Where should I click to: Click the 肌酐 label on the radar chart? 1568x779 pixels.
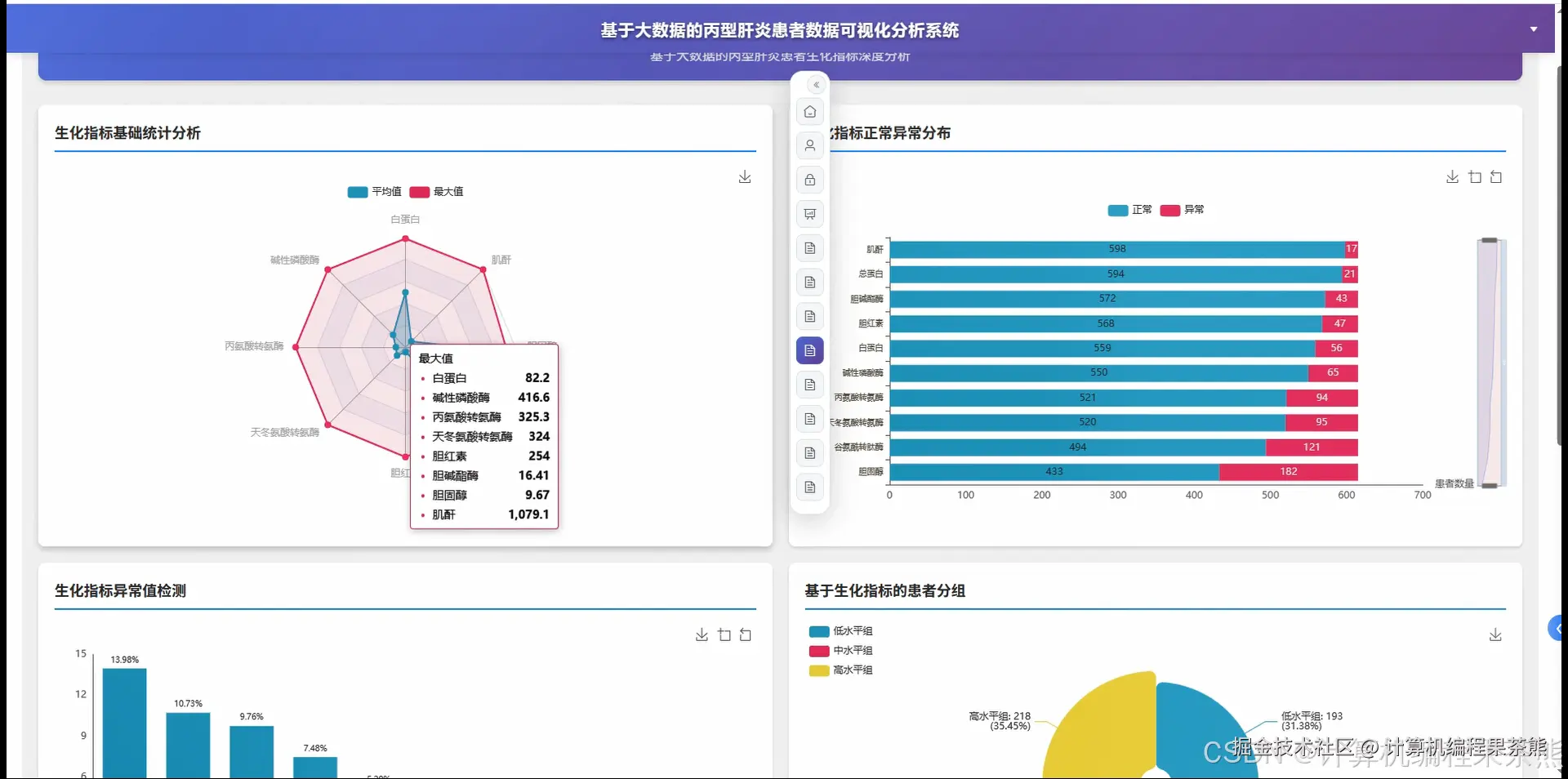coord(501,260)
